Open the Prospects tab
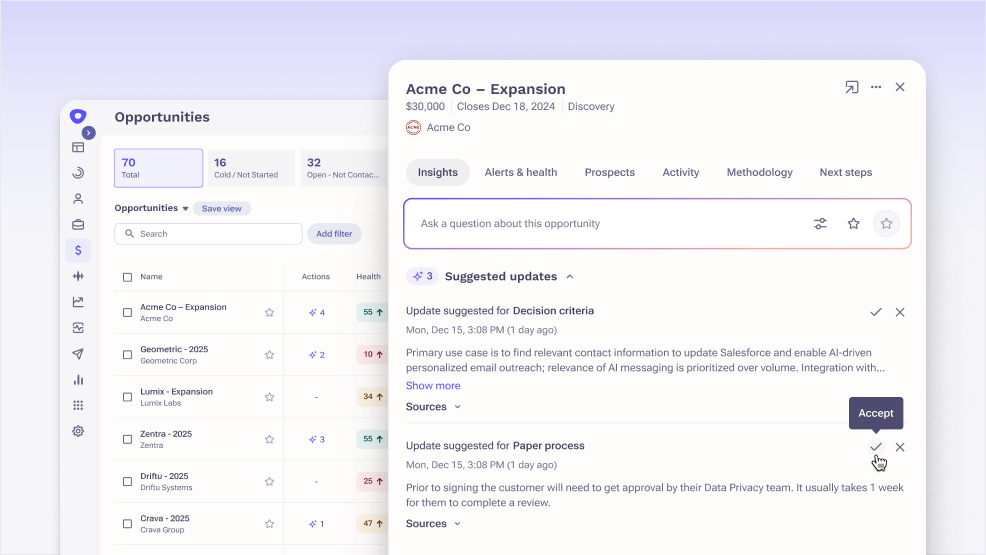 [x=609, y=172]
